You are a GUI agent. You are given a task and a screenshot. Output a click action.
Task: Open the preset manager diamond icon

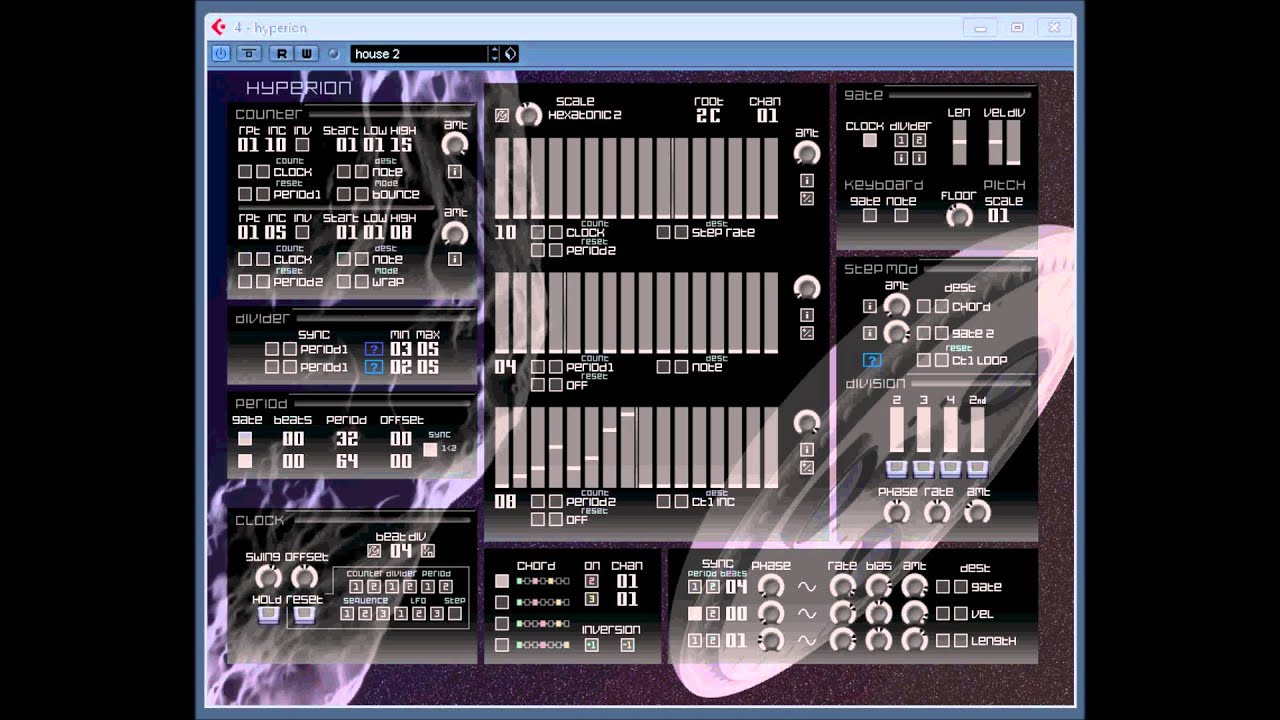(x=510, y=54)
